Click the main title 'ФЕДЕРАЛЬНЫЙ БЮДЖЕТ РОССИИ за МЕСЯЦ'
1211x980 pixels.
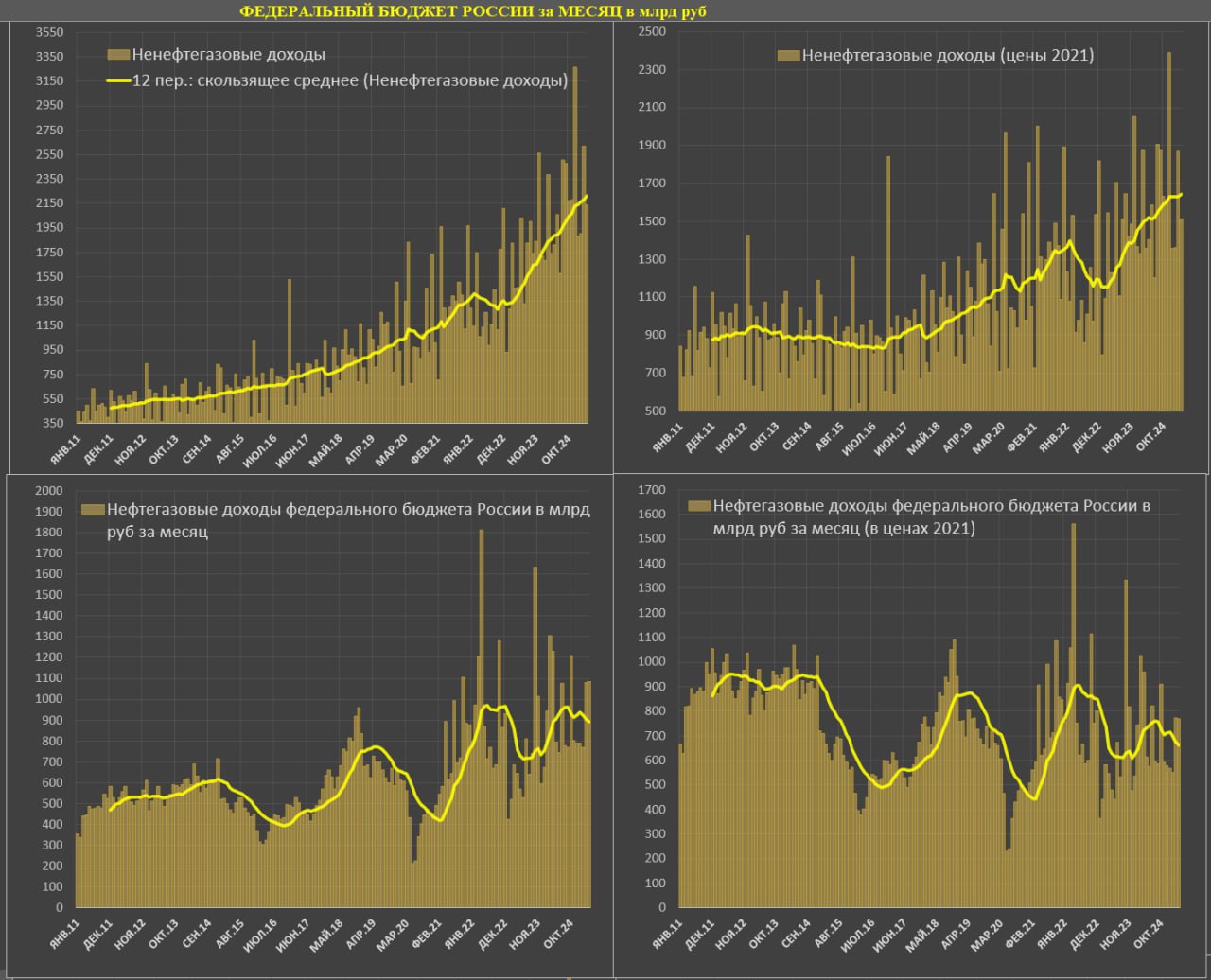(473, 10)
